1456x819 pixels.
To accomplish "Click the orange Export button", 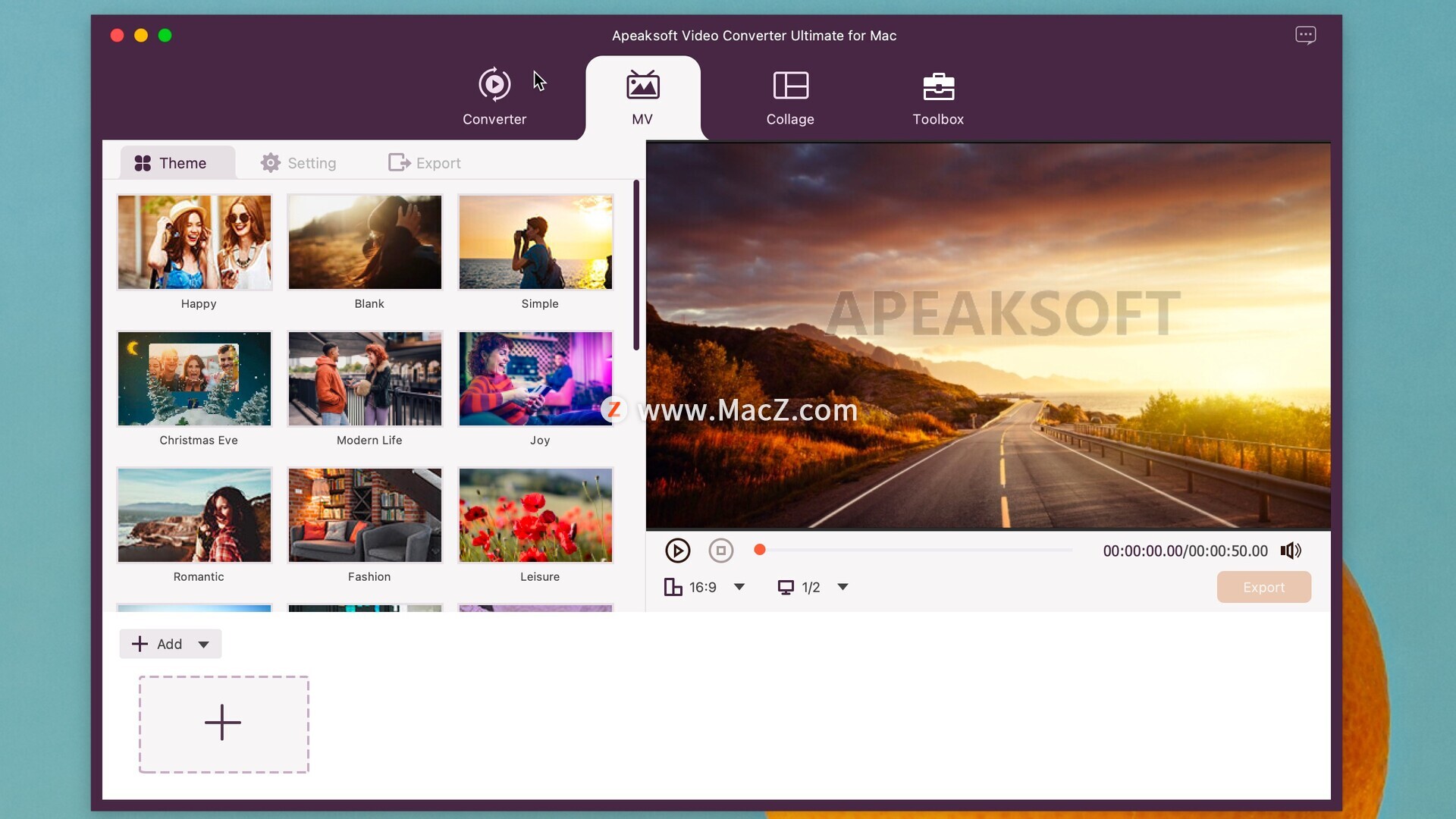I will click(1264, 587).
